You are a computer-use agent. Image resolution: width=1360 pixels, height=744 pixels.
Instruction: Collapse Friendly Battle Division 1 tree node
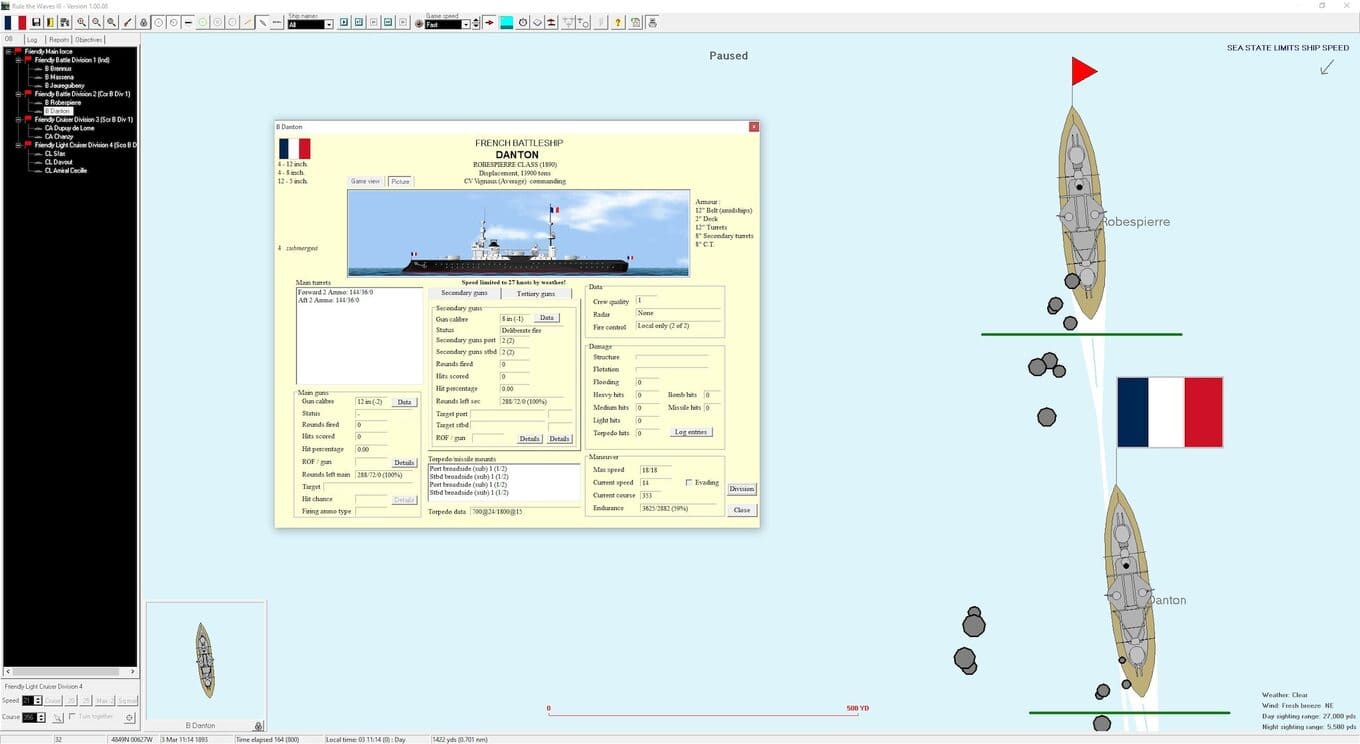(18, 60)
